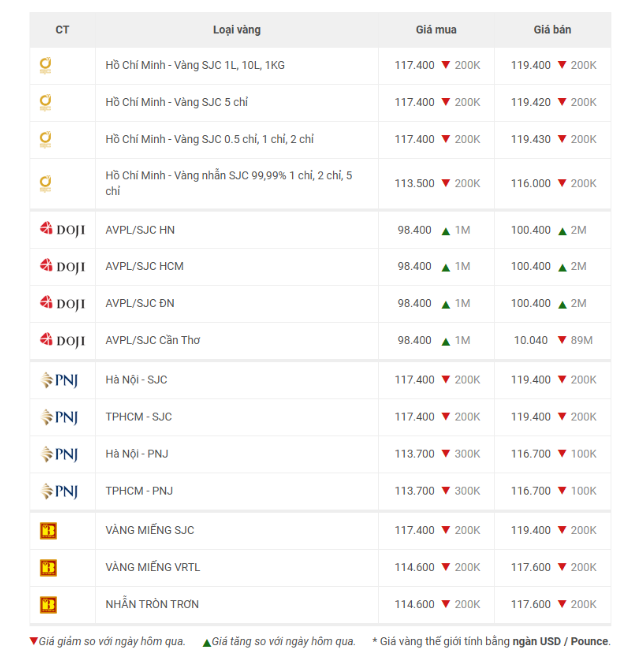This screenshot has height=668, width=638.
Task: Click sell price 119.430 for Vàng SJC 0.5 chỉ
Action: click(x=531, y=139)
